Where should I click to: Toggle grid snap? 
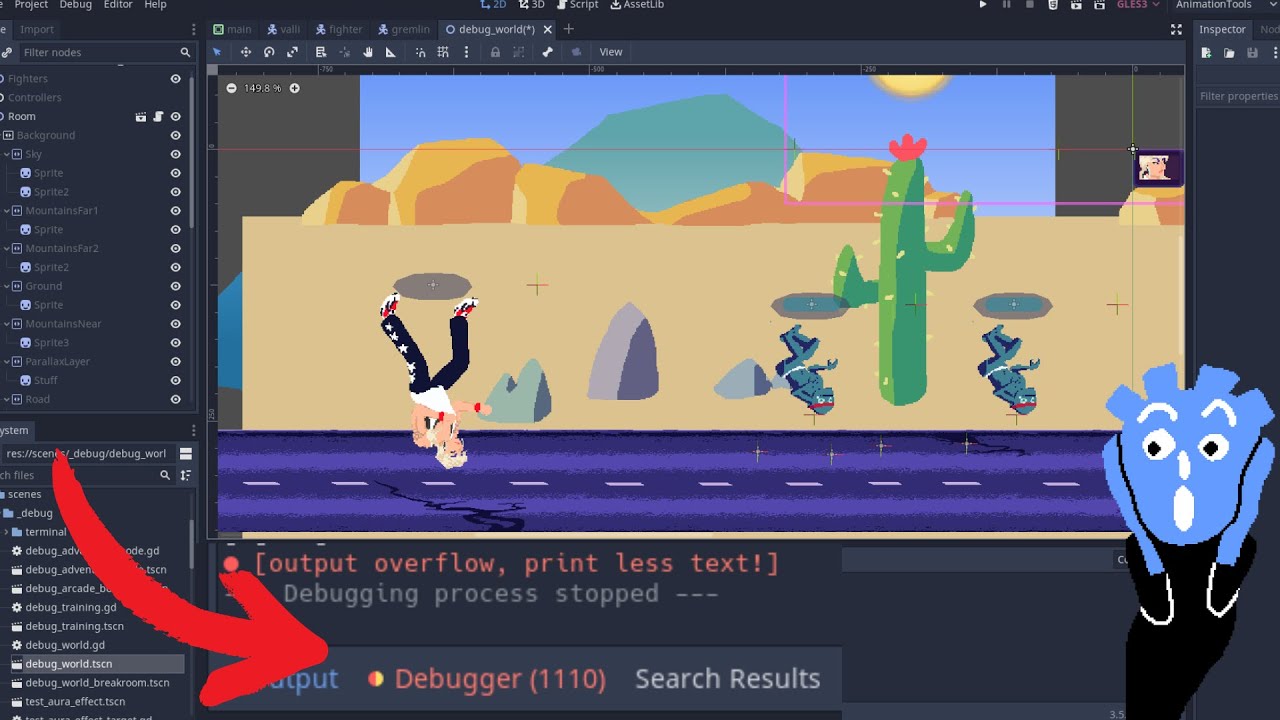coord(443,52)
